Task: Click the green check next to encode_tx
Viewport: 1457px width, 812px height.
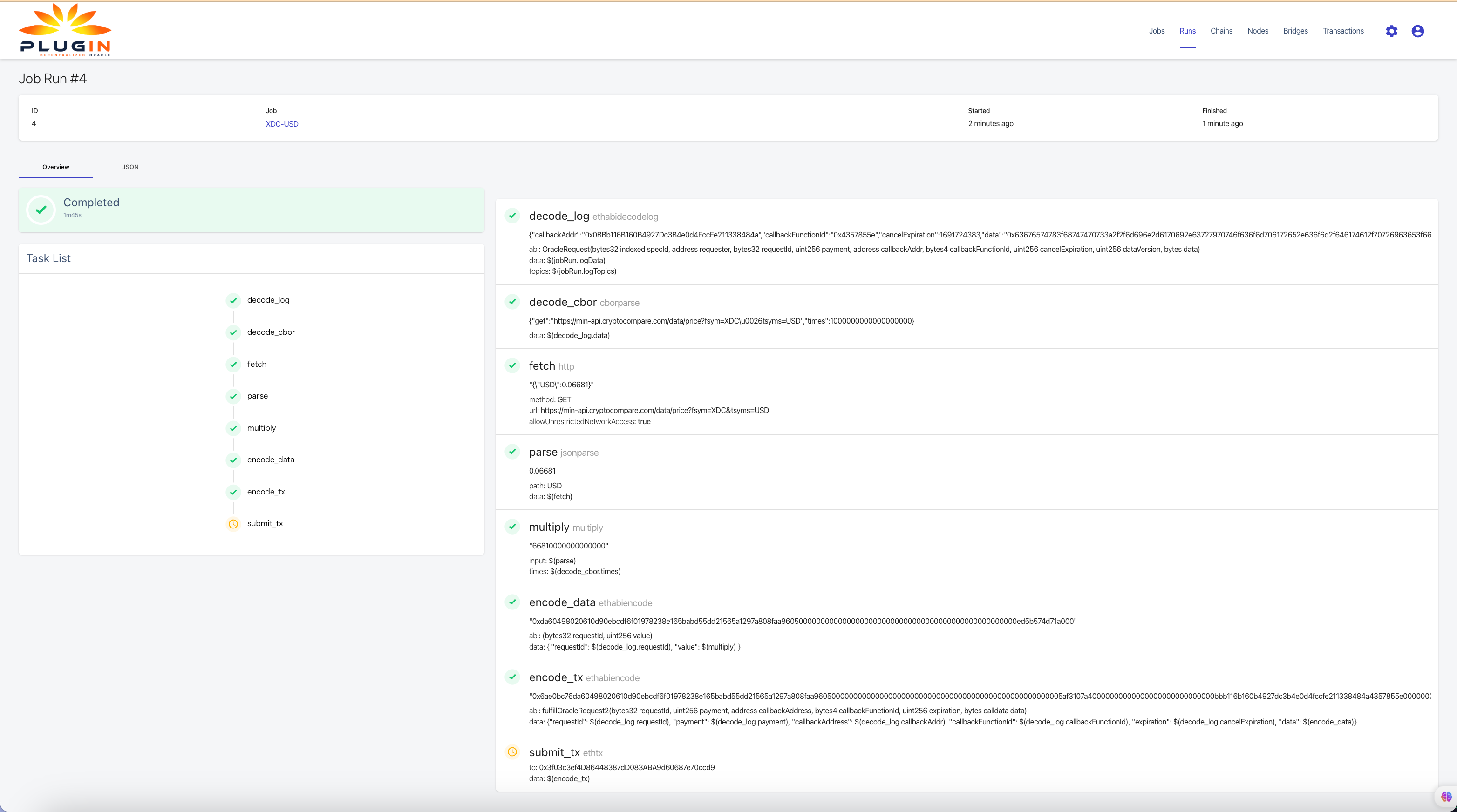Action: tap(512, 677)
